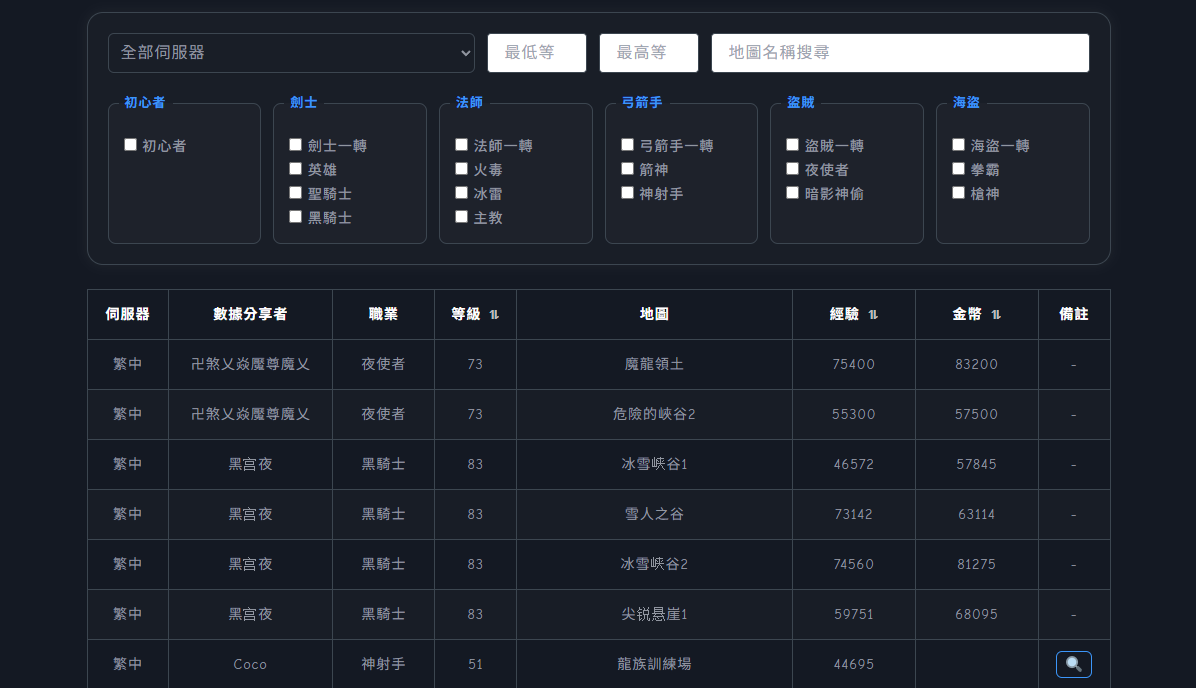
Task: Click the 海盜 group heading
Action: [x=966, y=102]
